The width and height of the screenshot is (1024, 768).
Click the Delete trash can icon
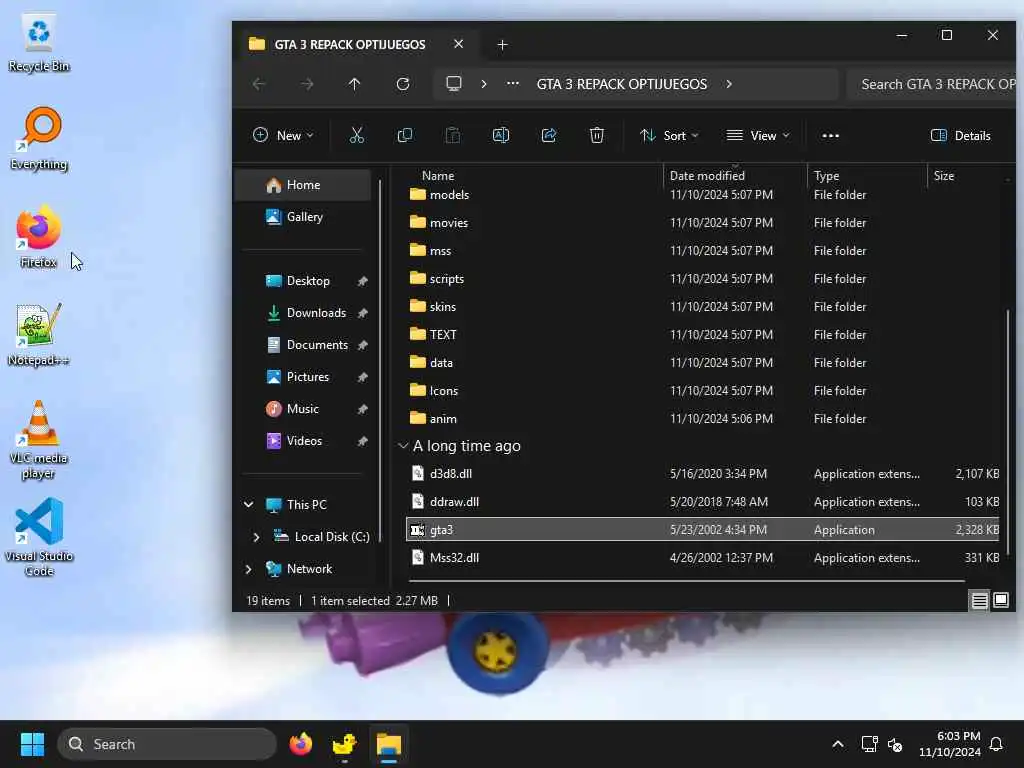tap(596, 135)
